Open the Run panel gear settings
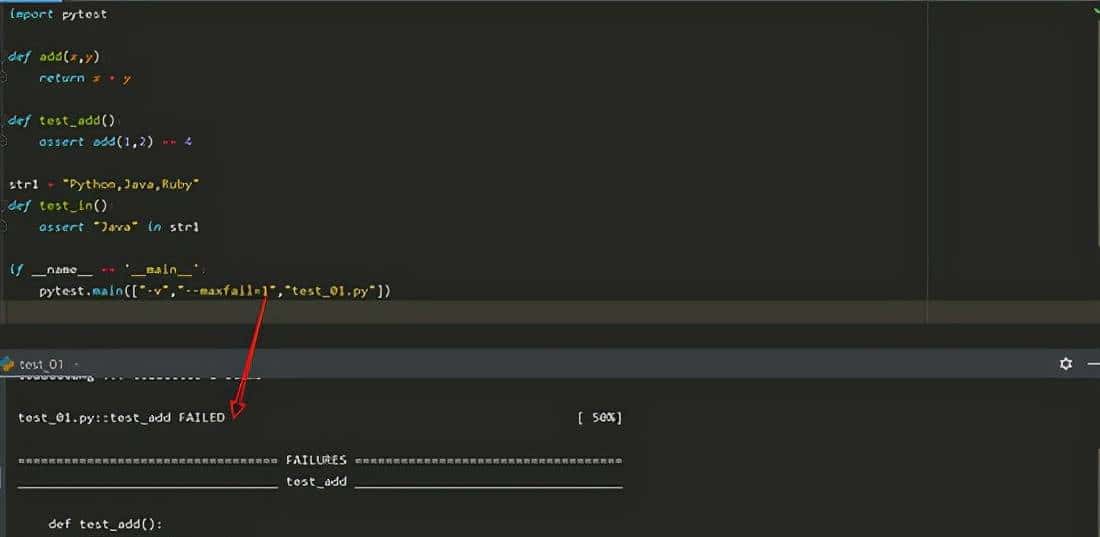The image size is (1100, 537). point(1066,364)
